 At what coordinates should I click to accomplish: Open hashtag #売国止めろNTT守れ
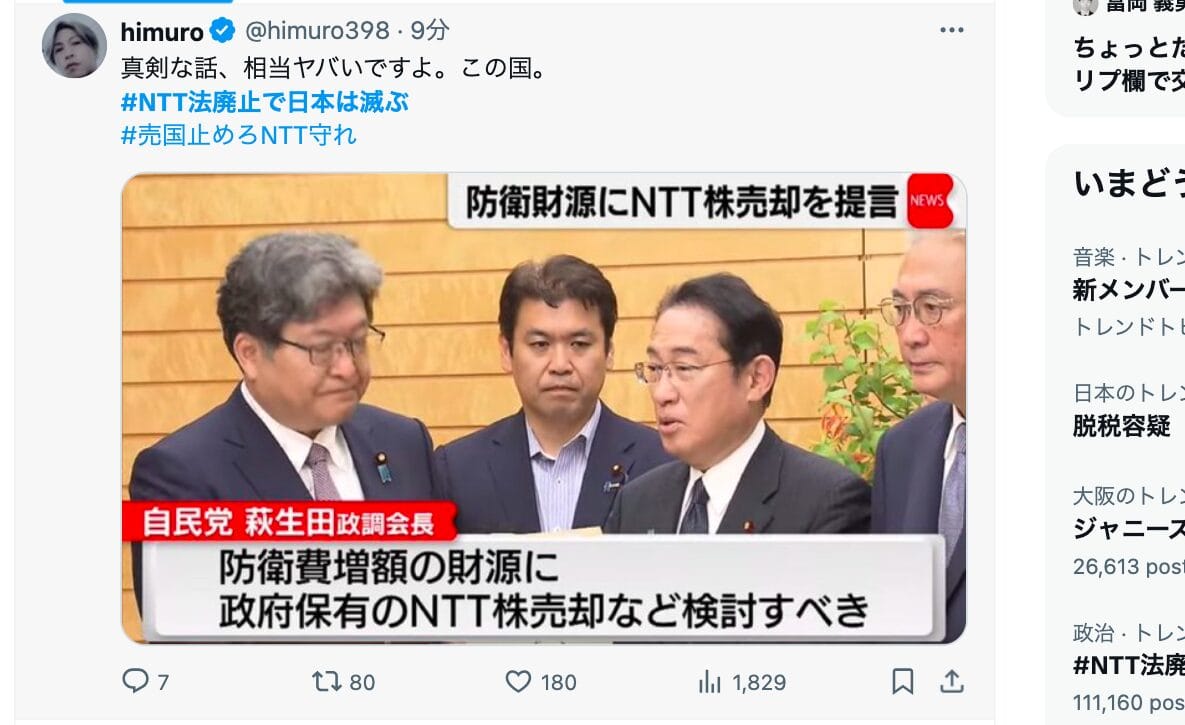click(x=239, y=135)
